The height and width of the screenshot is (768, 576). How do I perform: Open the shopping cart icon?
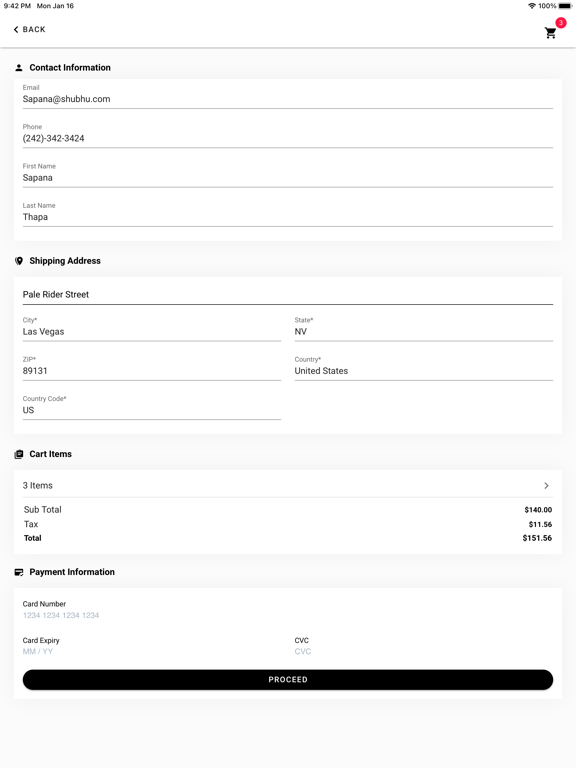click(551, 33)
